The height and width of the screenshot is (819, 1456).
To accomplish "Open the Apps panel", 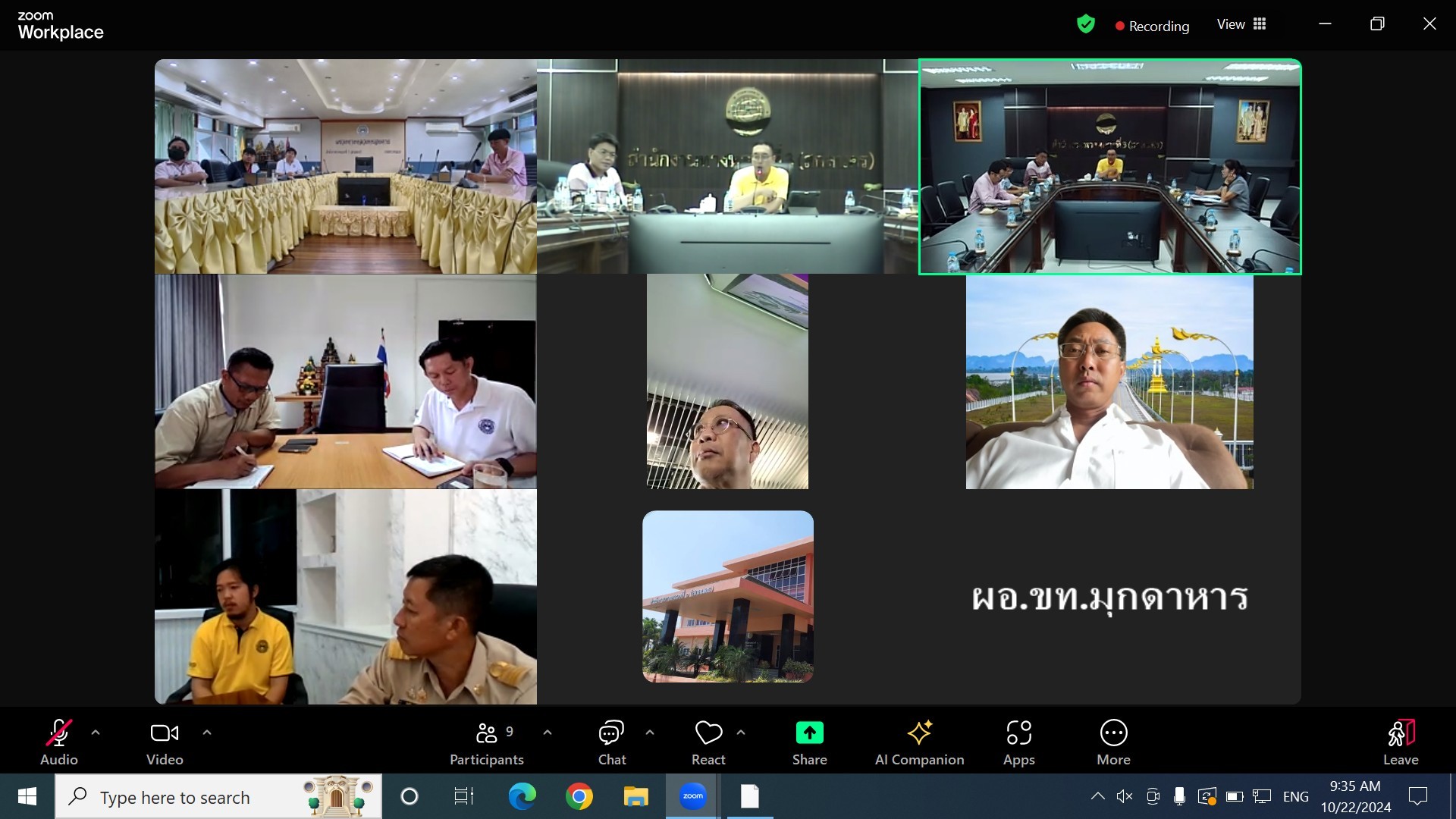I will pyautogui.click(x=1018, y=742).
